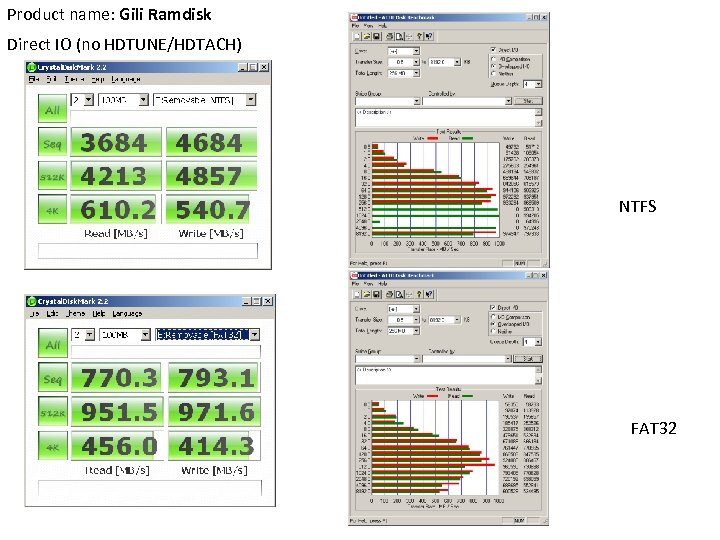Open Drive dropdown in upper ATTO window
The width and height of the screenshot is (720, 540).
[x=416, y=51]
